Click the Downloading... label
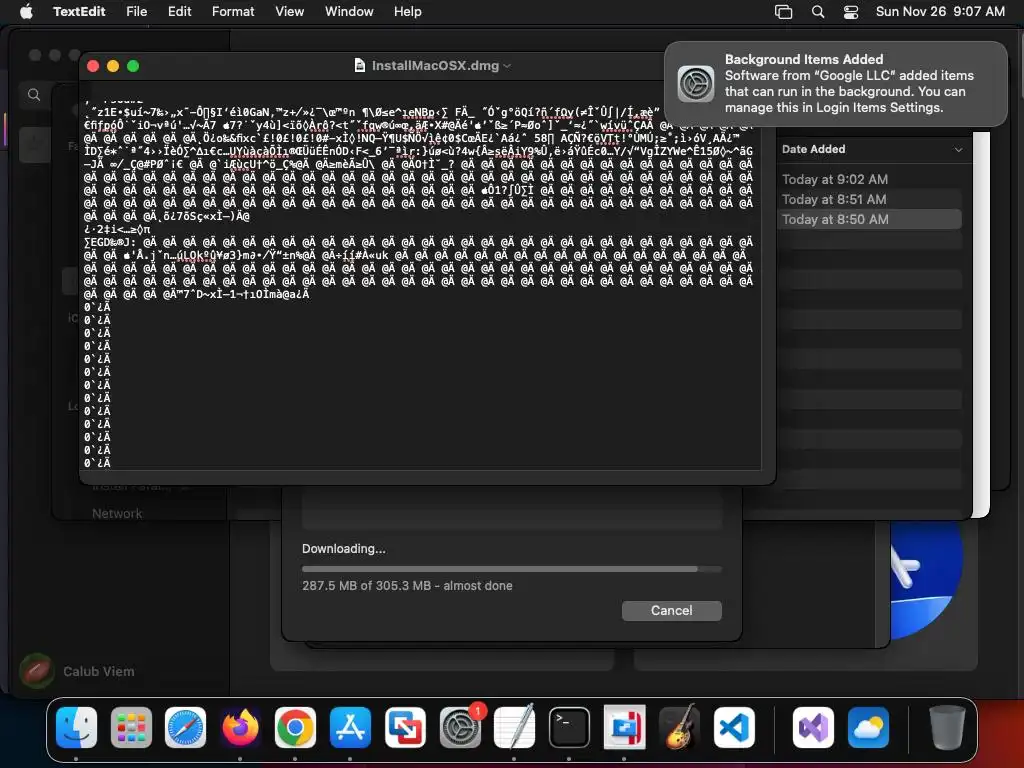The height and width of the screenshot is (768, 1024). (344, 549)
